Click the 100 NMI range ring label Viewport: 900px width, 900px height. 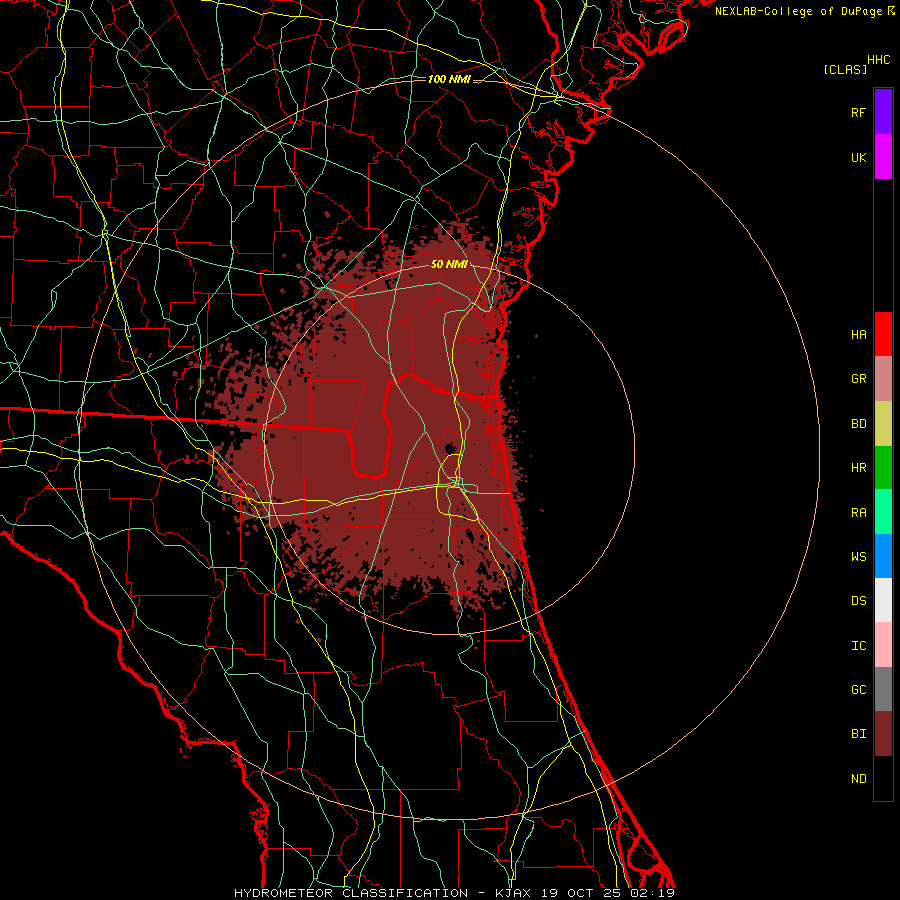click(449, 79)
